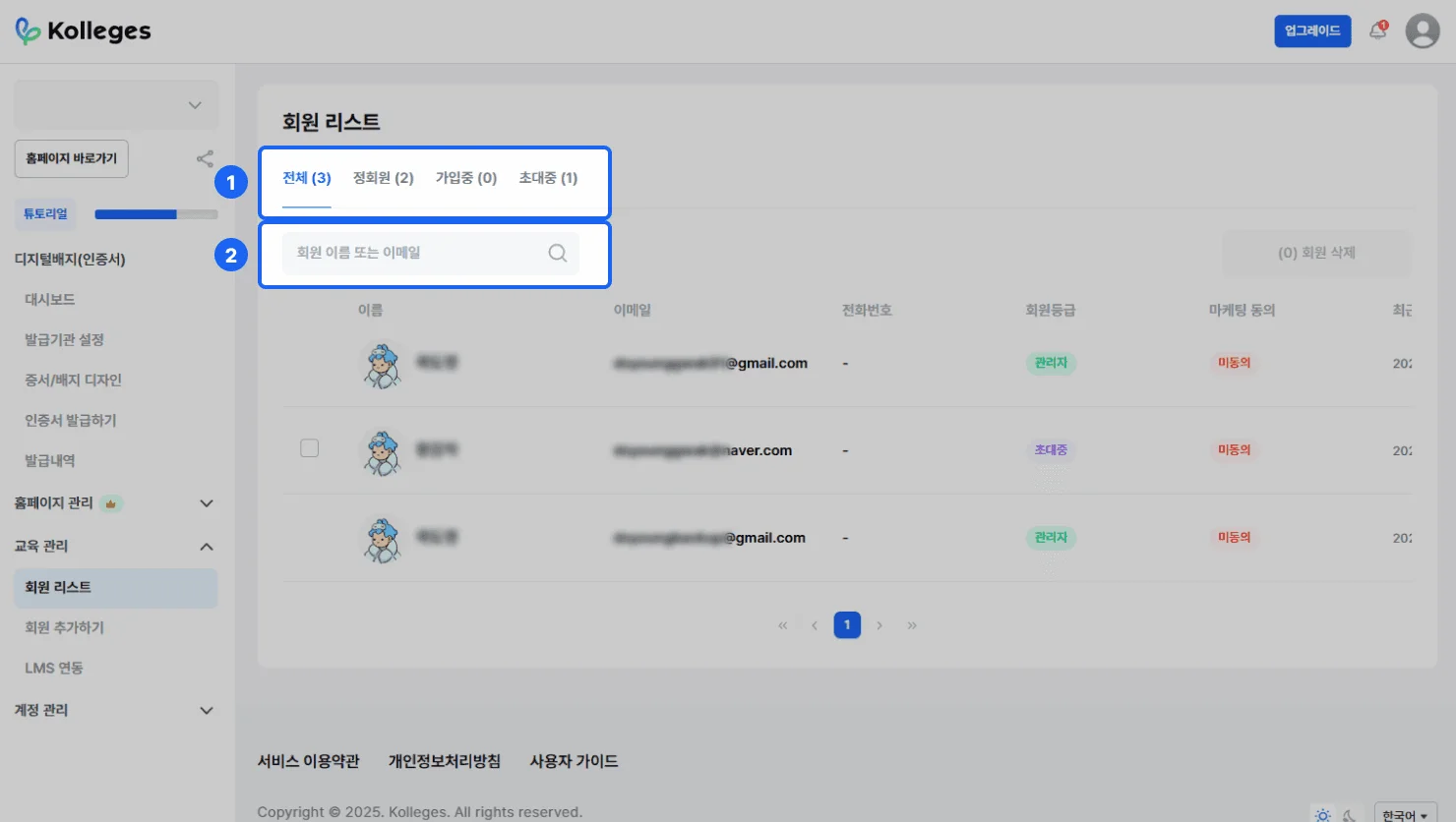
Task: Click the 마케팅 동의 column header
Action: [1242, 311]
